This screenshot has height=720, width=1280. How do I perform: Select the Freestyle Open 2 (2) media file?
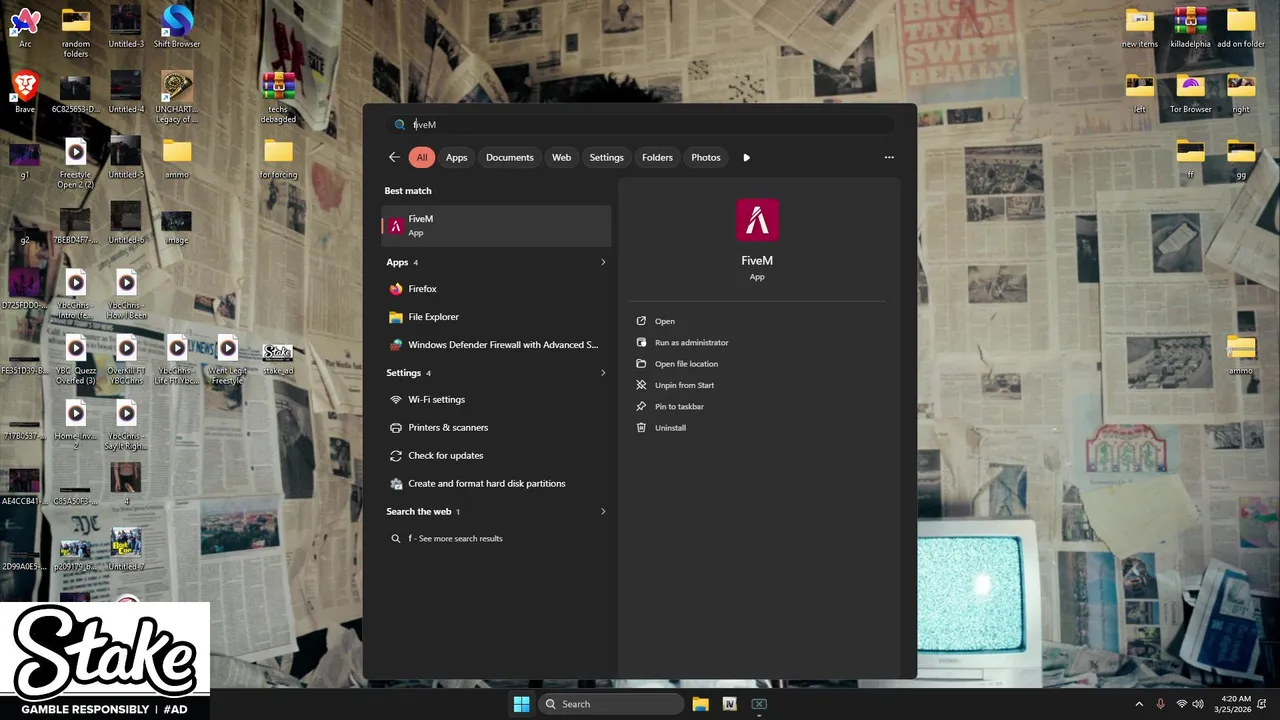(75, 163)
